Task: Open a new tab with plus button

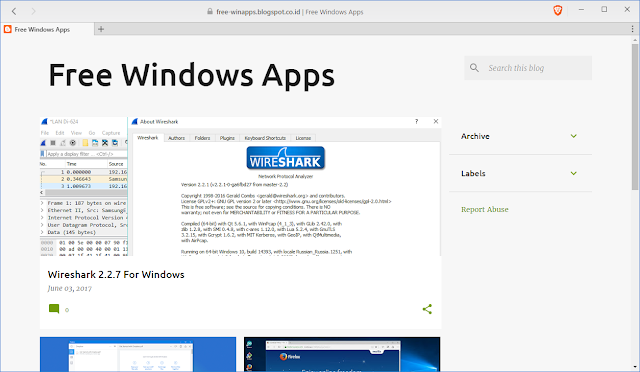Action: click(101, 29)
